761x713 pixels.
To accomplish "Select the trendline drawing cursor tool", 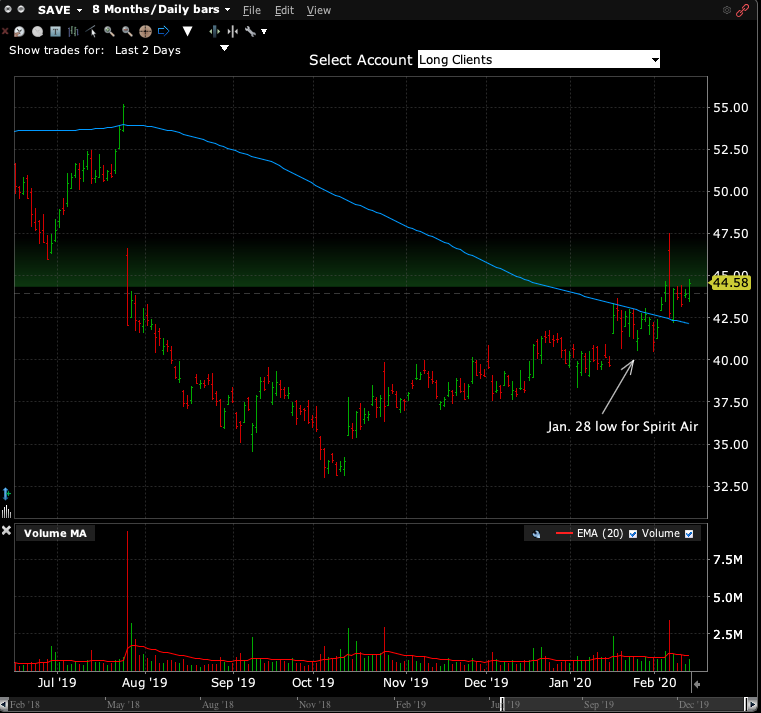I will 91,32.
